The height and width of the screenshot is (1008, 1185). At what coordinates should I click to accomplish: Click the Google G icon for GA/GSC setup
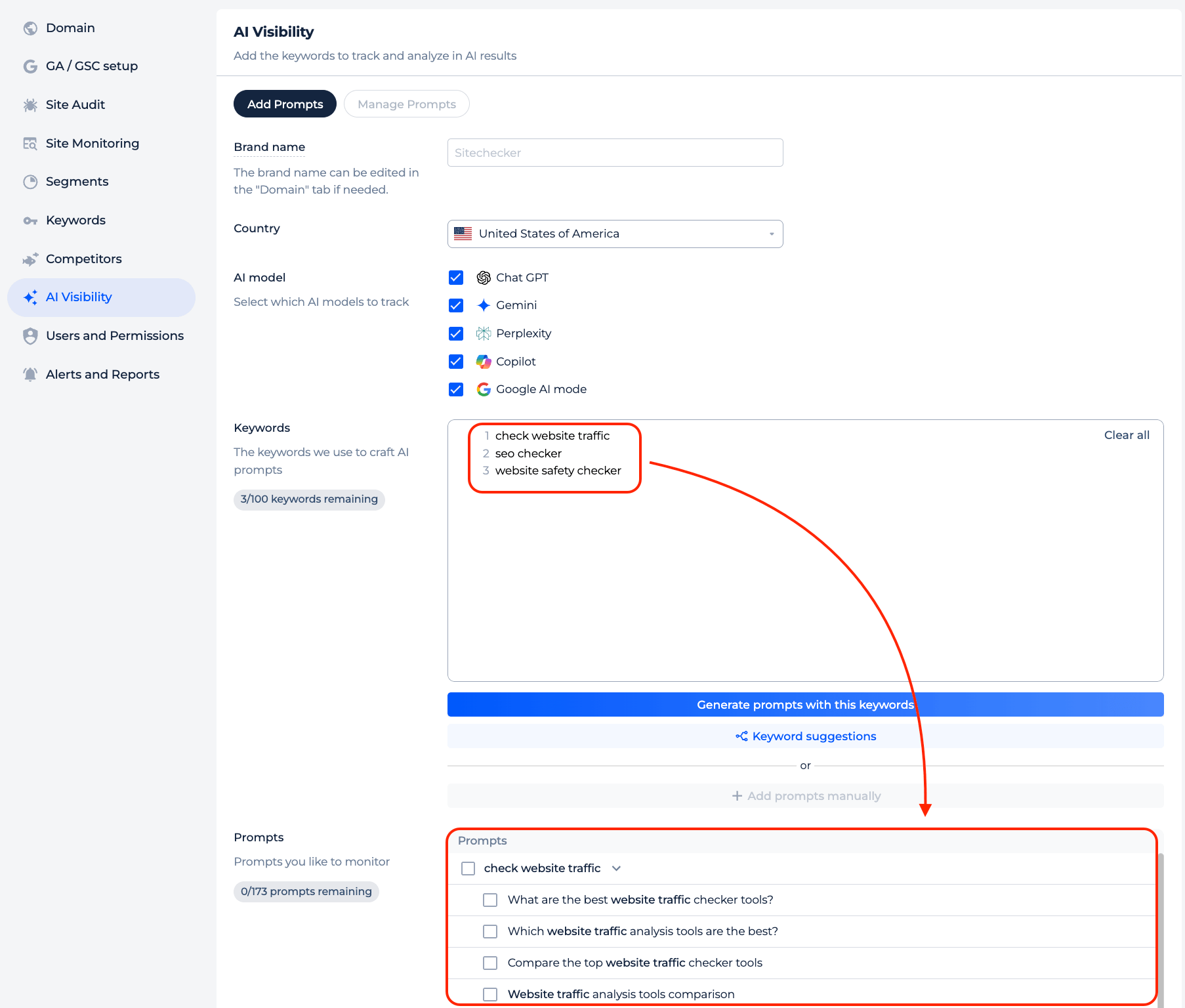pos(30,66)
